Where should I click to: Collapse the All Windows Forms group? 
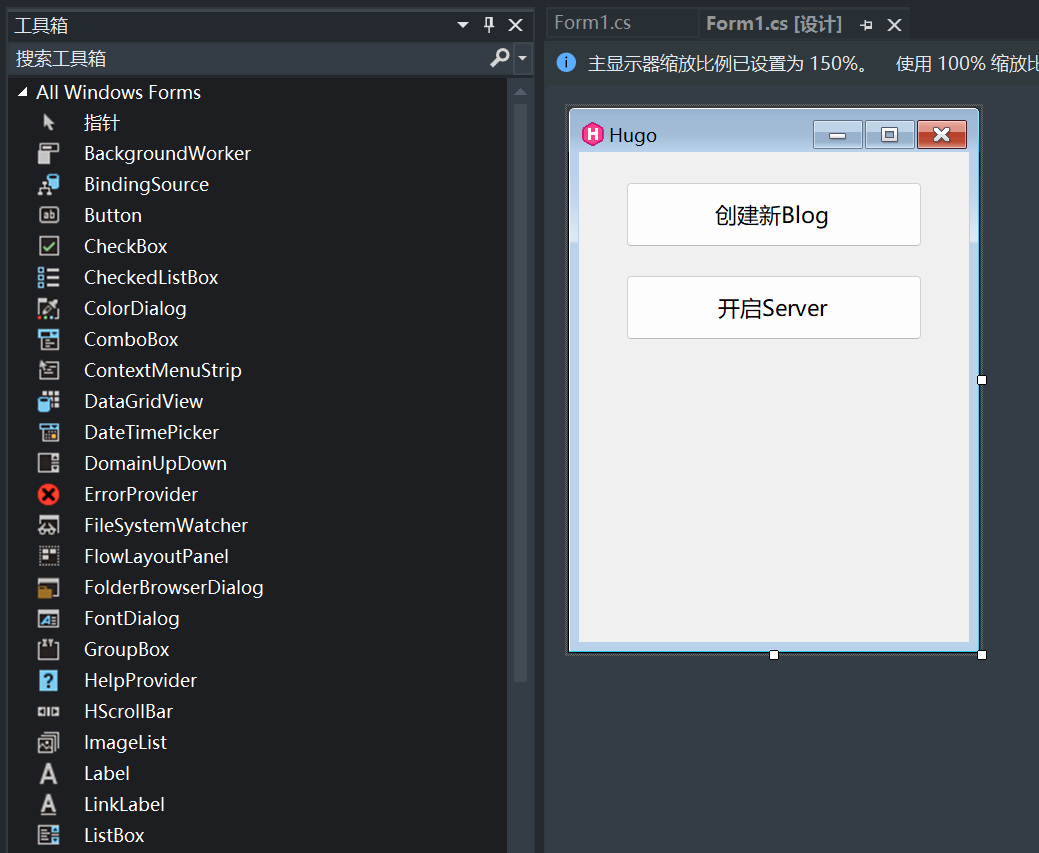23,92
